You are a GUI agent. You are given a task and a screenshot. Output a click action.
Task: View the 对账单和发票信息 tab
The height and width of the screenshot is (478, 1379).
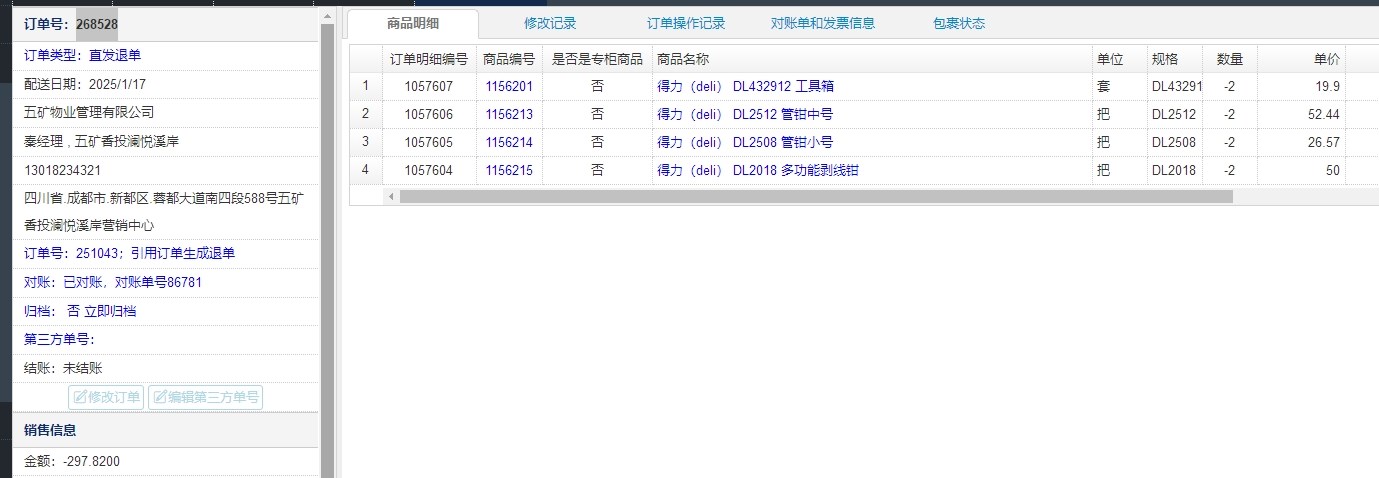(x=823, y=24)
